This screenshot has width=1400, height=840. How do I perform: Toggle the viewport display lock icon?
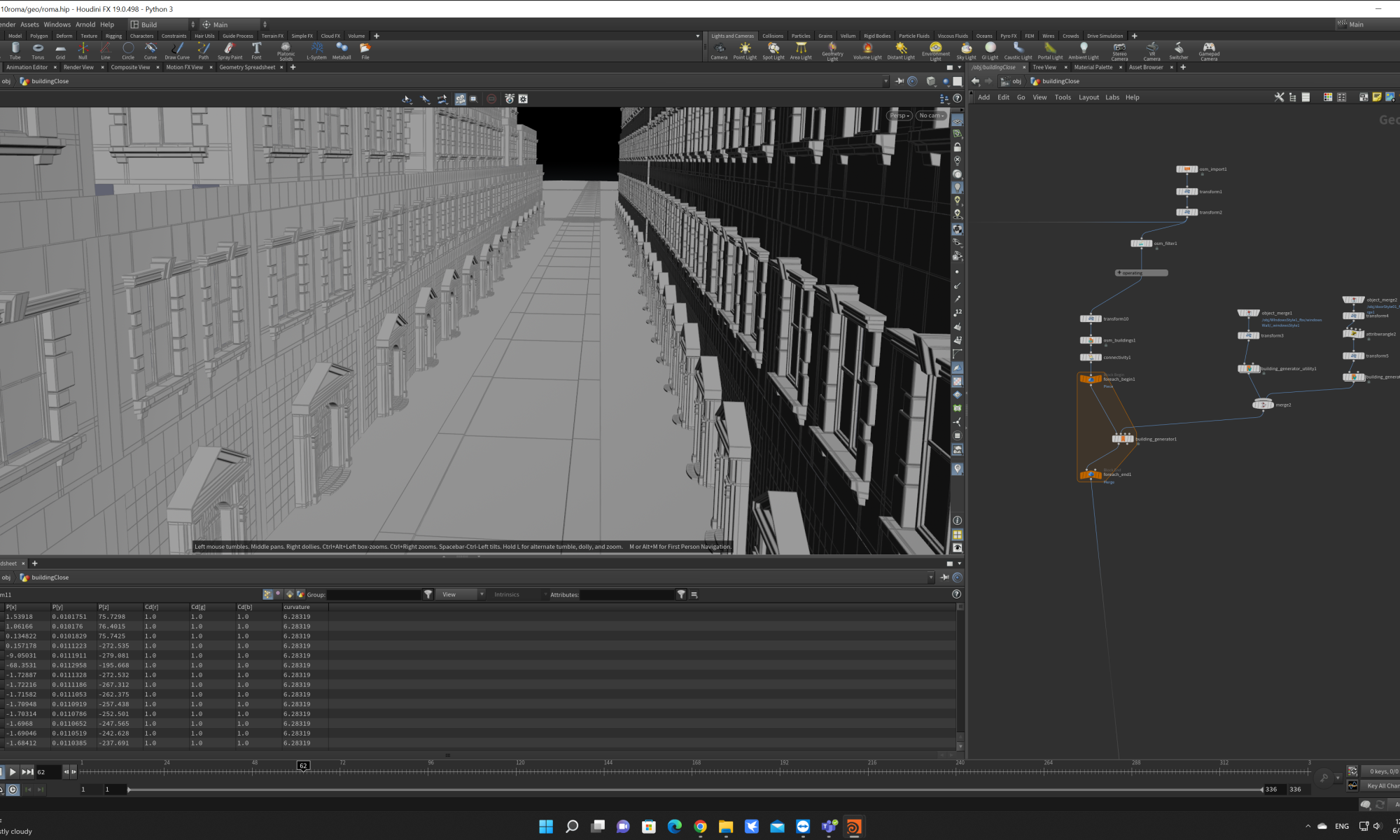(958, 148)
